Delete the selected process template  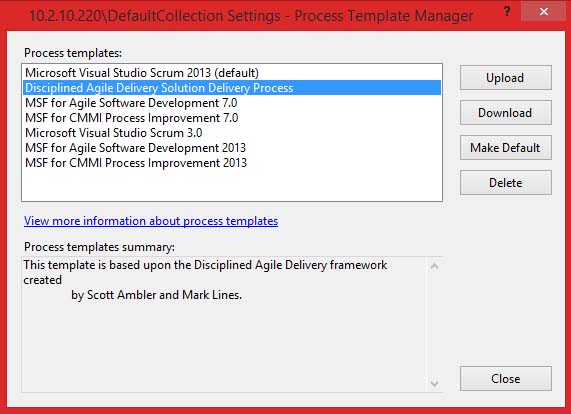[x=505, y=182]
